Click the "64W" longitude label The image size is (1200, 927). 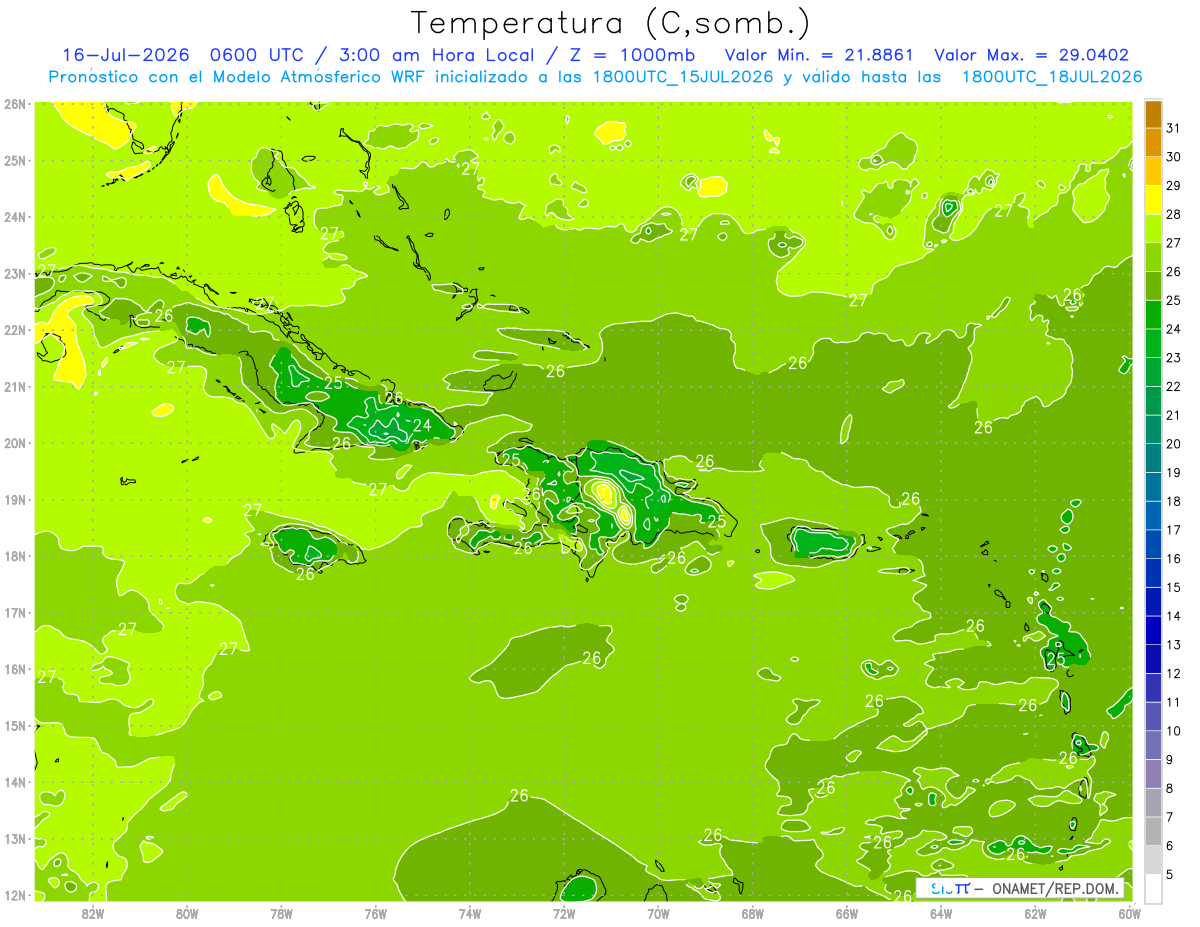[x=941, y=913]
